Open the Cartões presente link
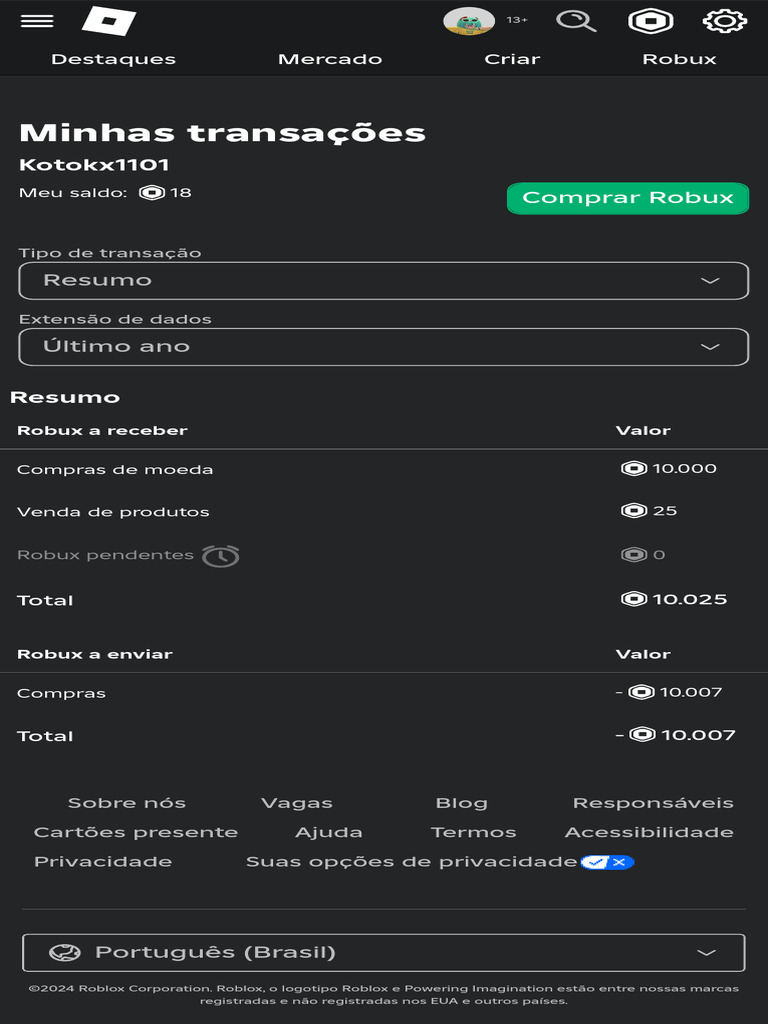 coord(136,832)
